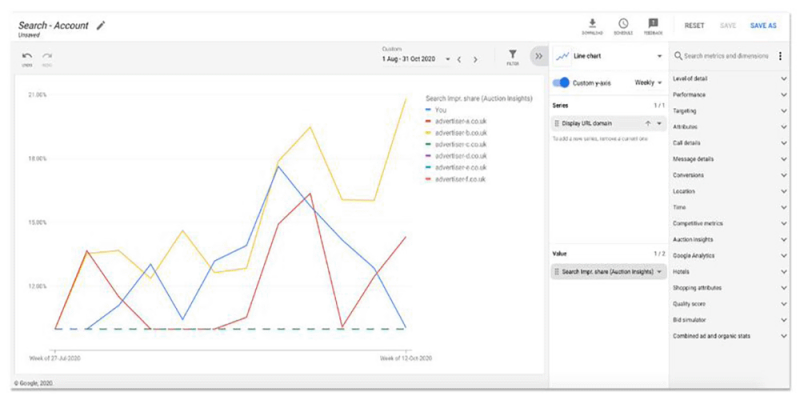800x400 pixels.
Task: Collapse side panel with double-chevron button
Action: click(538, 56)
